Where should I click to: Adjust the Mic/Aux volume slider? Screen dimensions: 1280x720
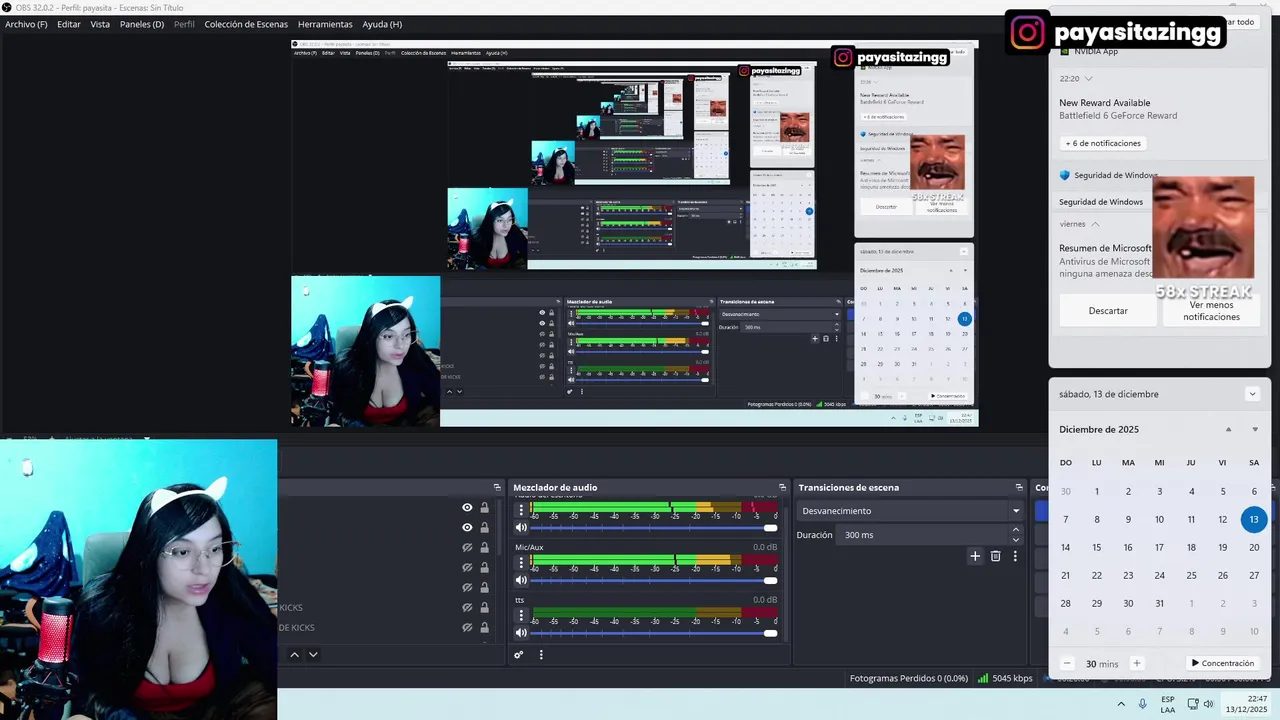(x=655, y=580)
